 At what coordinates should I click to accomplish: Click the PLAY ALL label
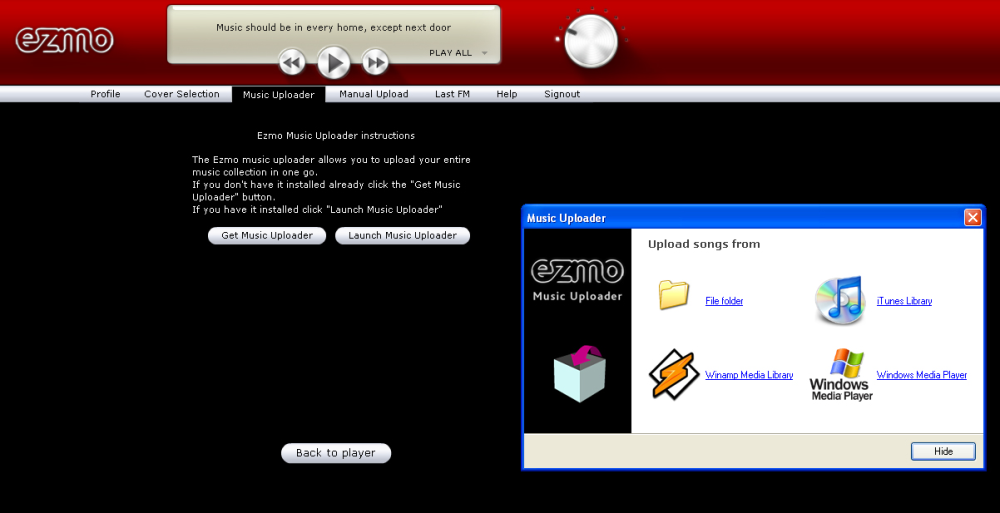(450, 53)
